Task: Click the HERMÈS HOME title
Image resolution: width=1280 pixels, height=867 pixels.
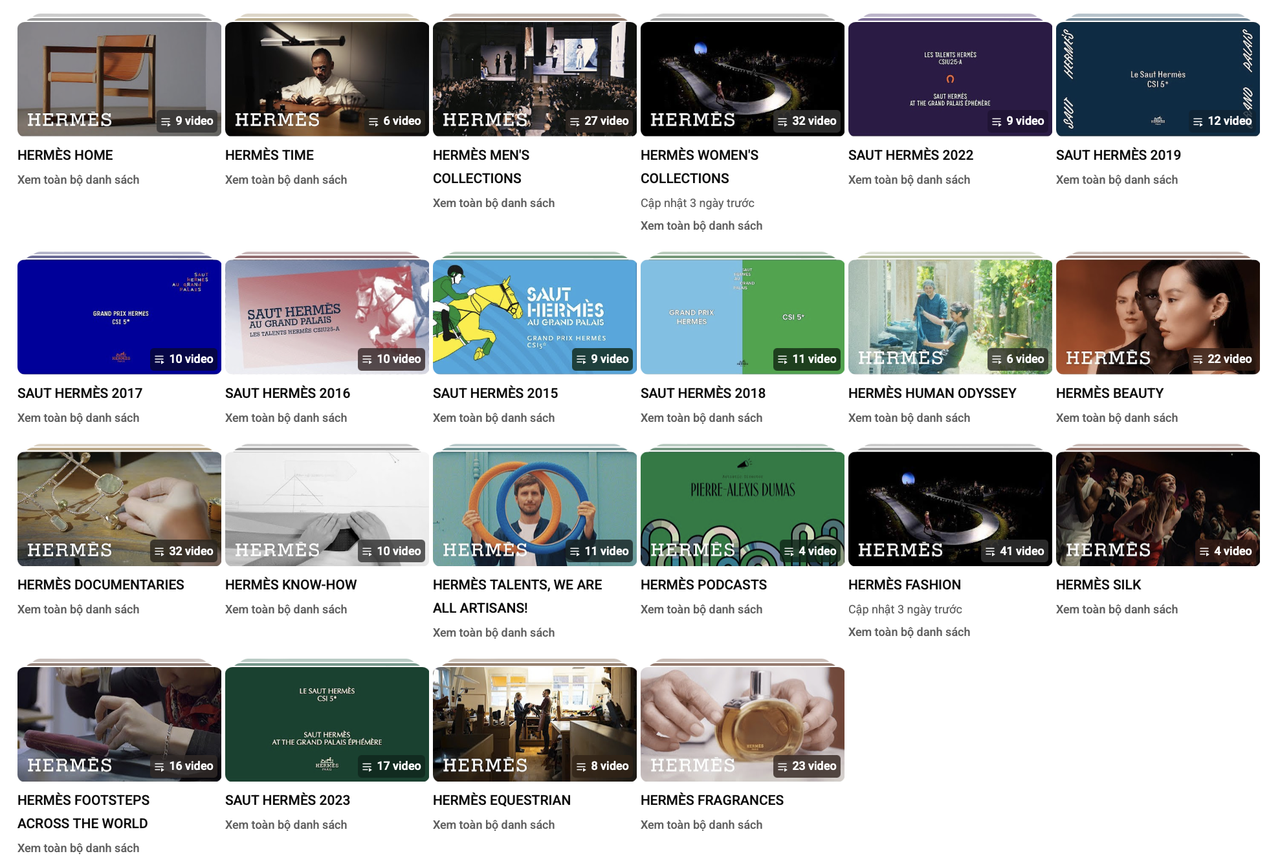Action: (65, 155)
